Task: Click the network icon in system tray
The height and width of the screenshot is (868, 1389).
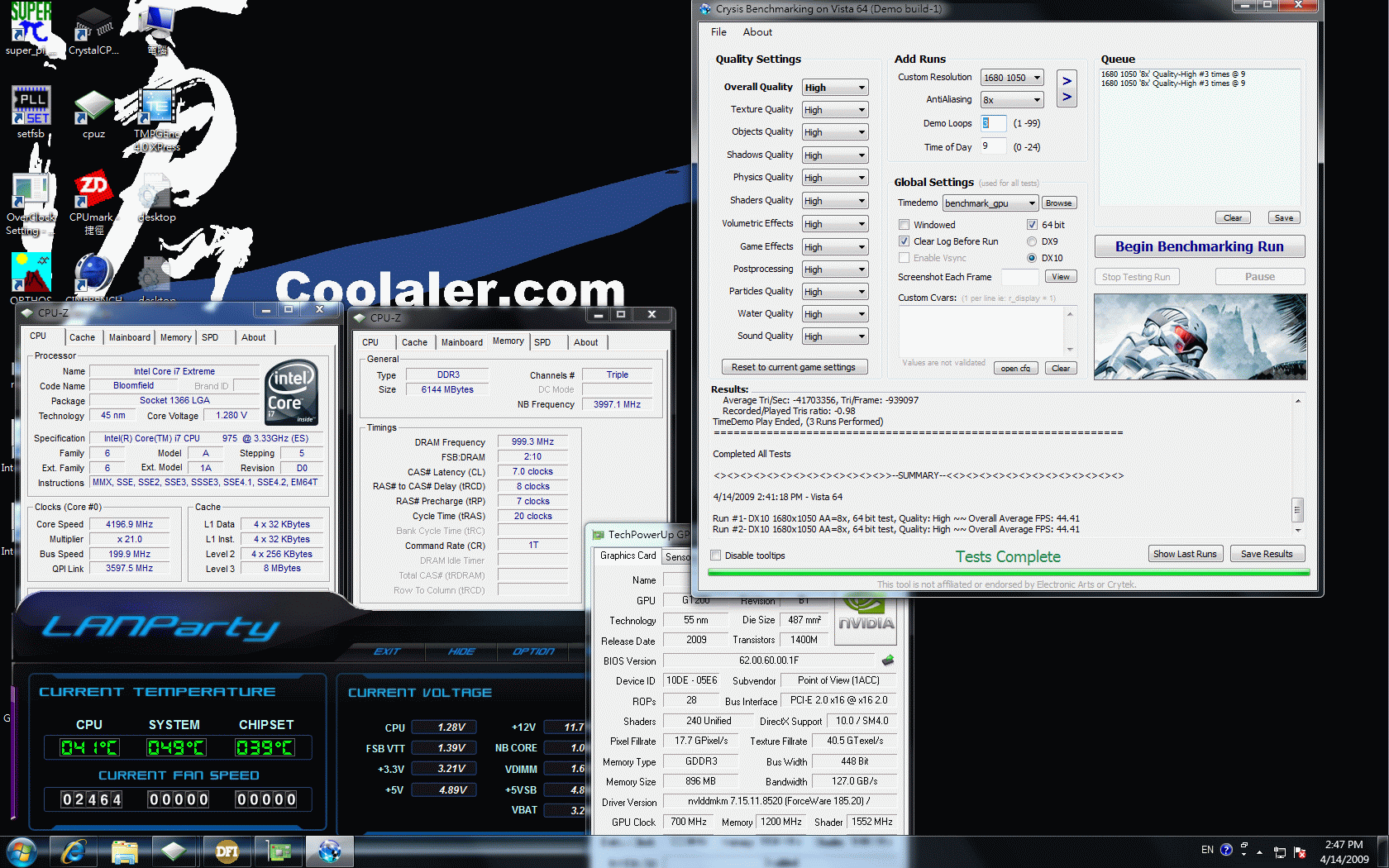Action: click(1280, 852)
